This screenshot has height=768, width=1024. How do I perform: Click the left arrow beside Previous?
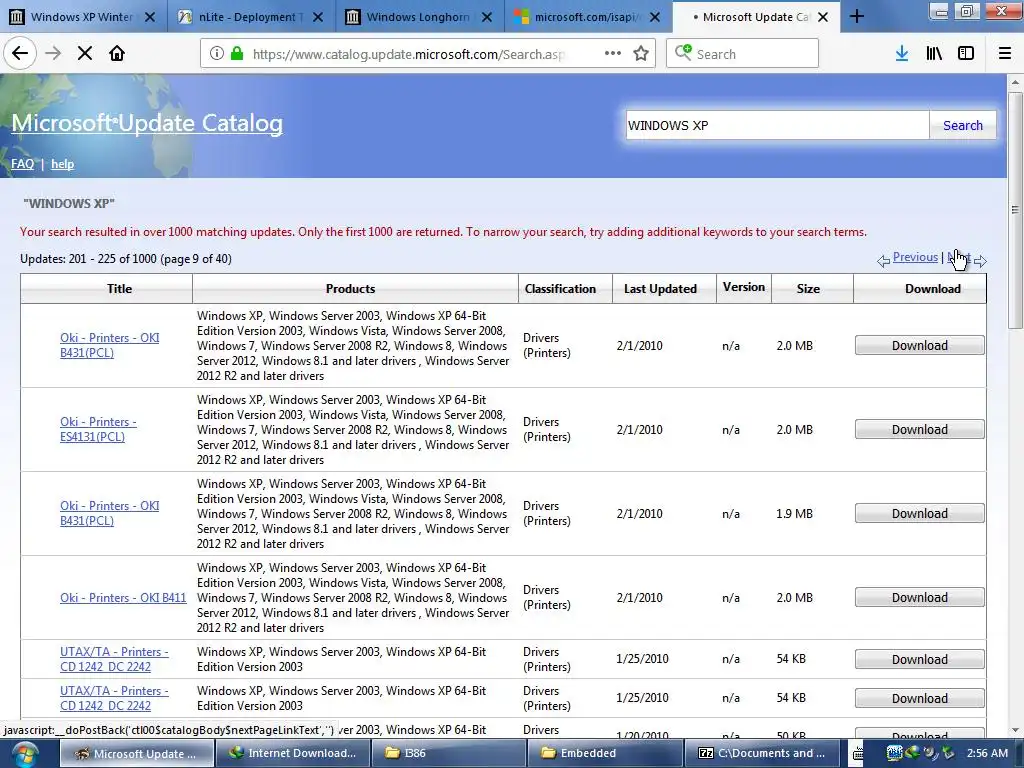click(883, 261)
